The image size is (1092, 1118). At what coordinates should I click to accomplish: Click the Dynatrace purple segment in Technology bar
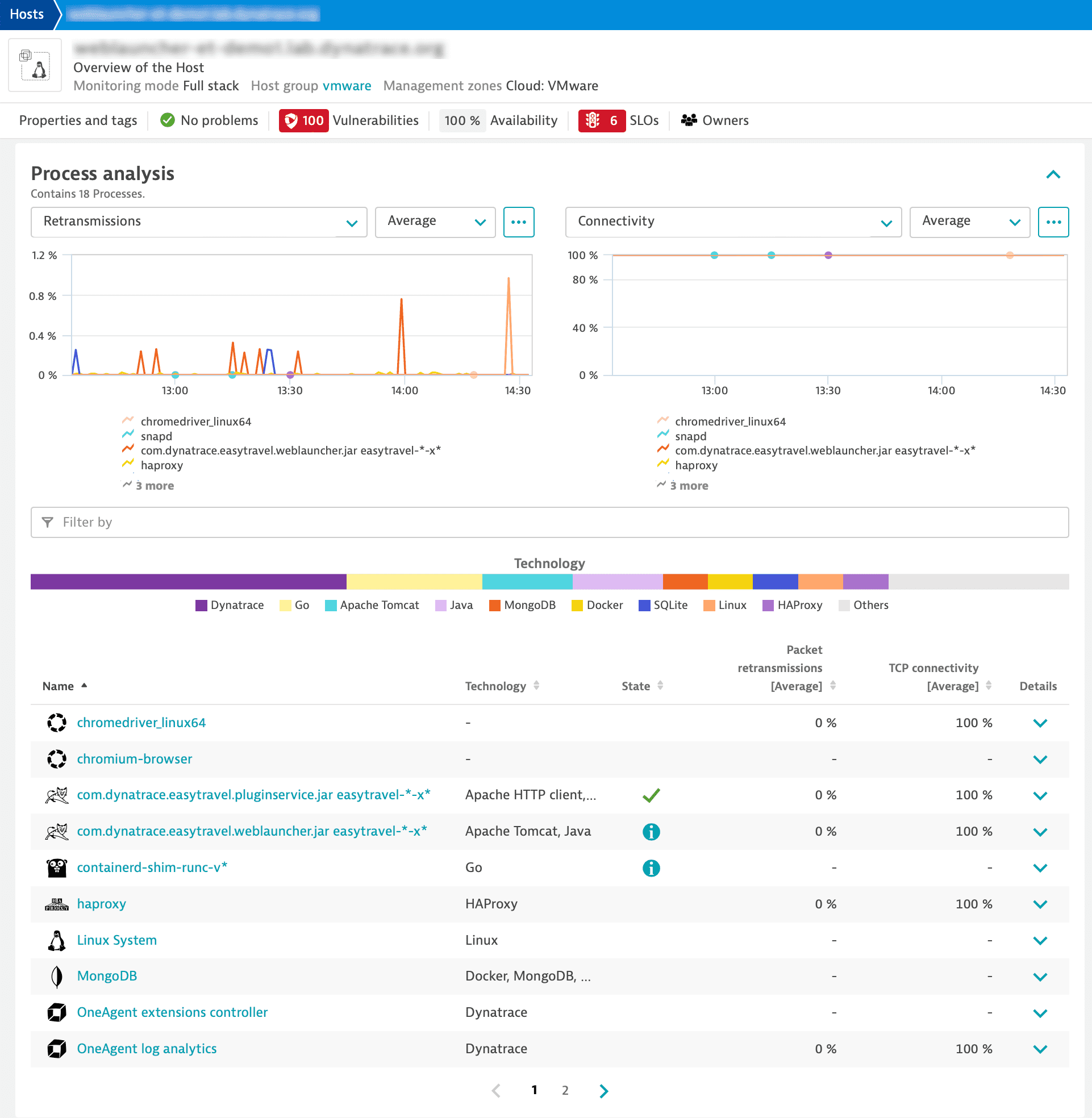188,582
